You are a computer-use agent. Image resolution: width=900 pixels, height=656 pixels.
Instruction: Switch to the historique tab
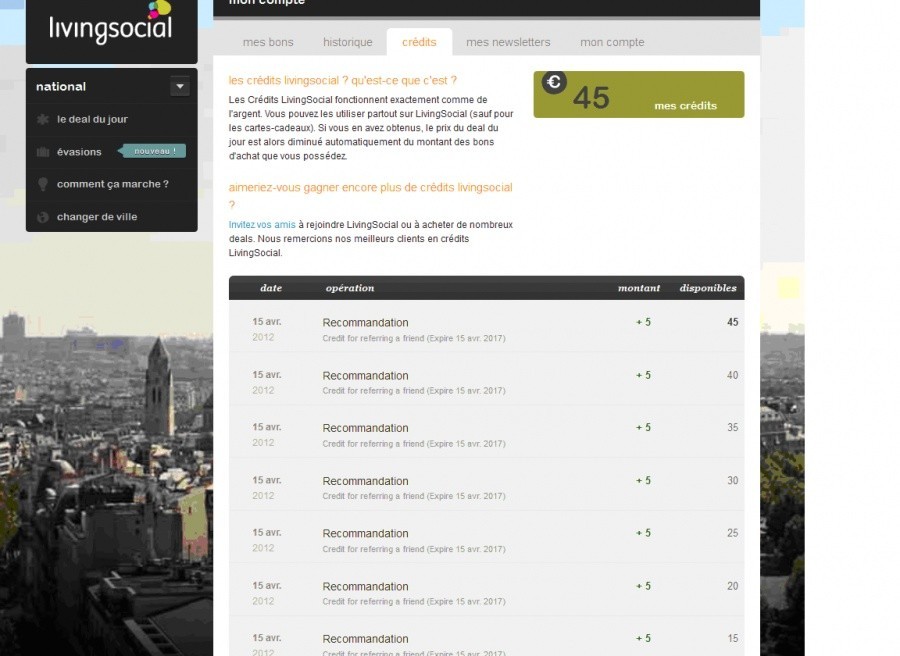[x=347, y=42]
